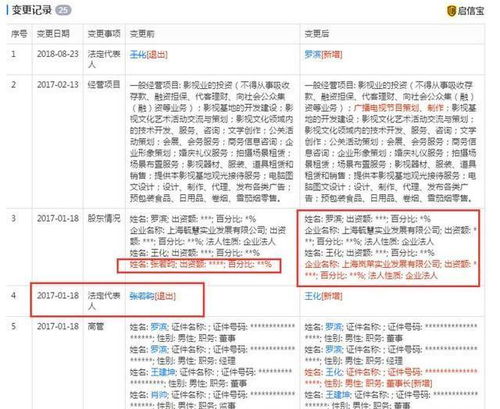Click the 股东情况 change item cell
500x409 pixels.
[104, 219]
